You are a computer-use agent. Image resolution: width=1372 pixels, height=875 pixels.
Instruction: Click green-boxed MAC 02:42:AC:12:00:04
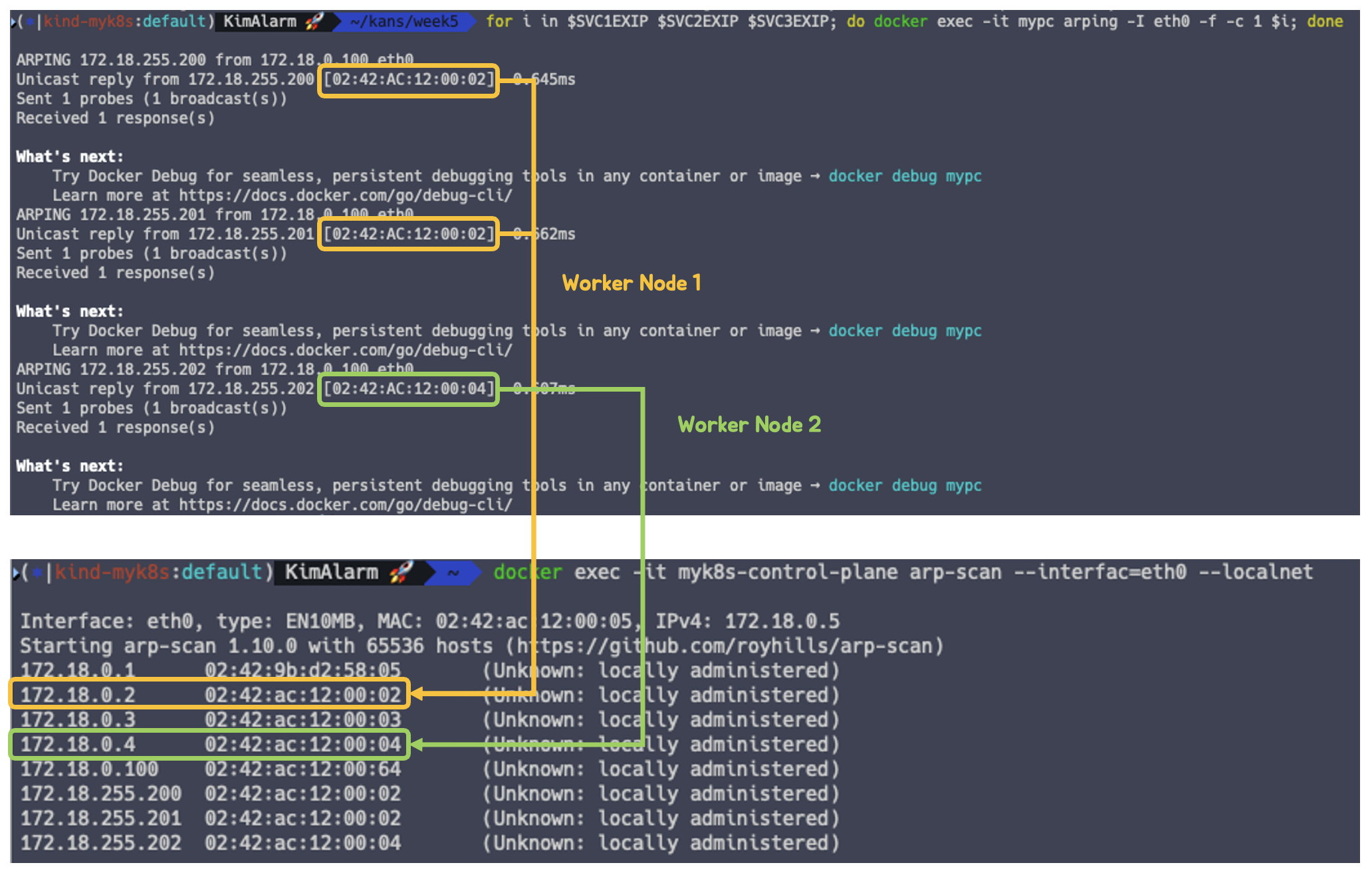(408, 389)
